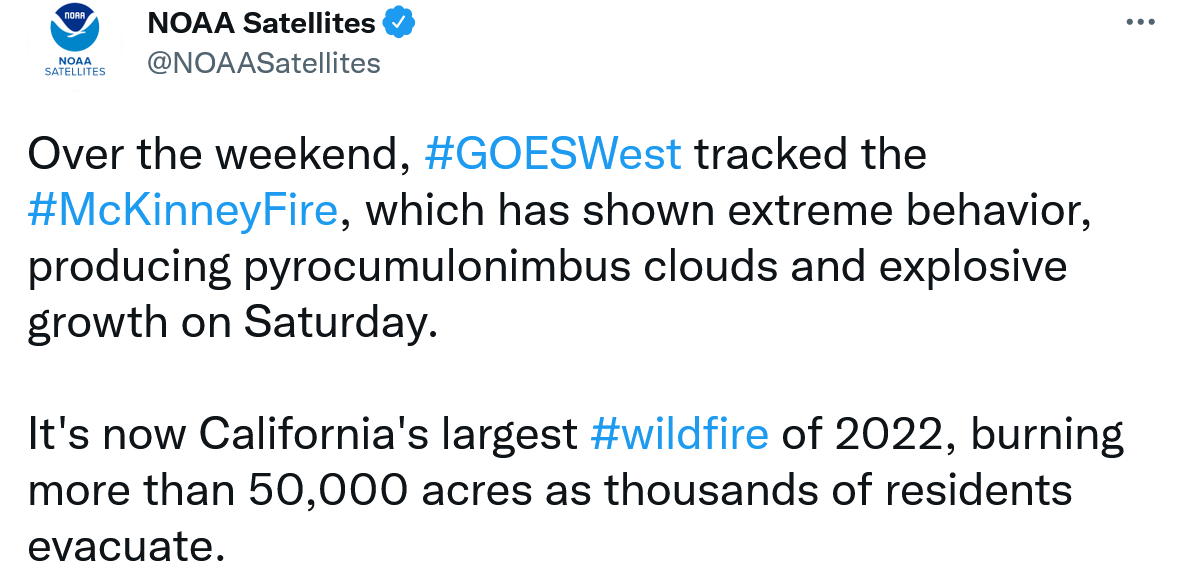Open the NOAA Satellites display name link
Viewport: 1186px width, 578px height.
click(261, 23)
